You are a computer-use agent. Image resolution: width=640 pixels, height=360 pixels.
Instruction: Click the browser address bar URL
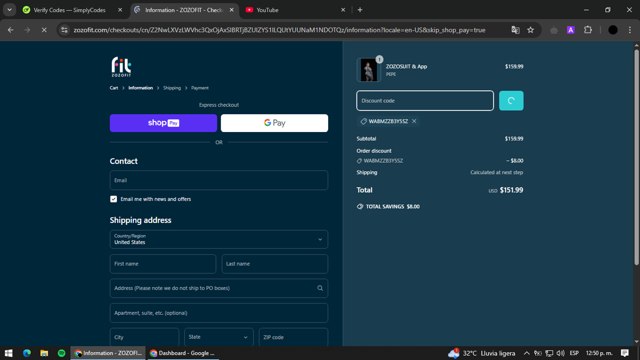(279, 30)
